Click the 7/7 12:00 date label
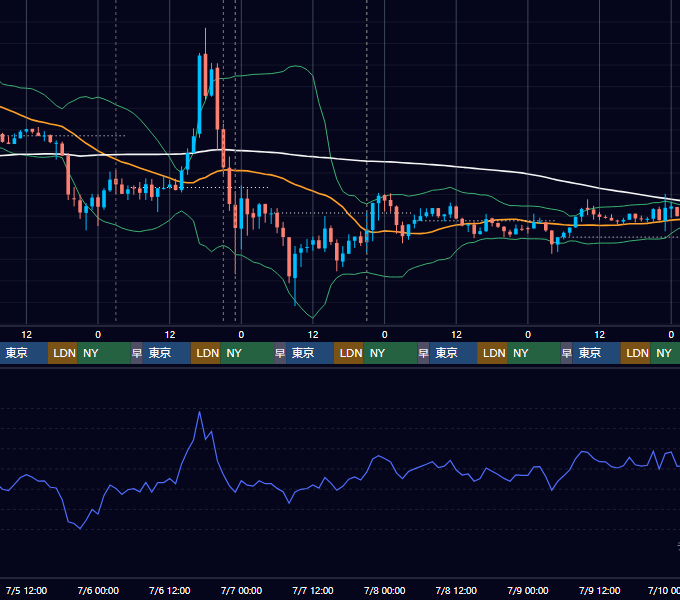This screenshot has height=600, width=680. point(313,591)
